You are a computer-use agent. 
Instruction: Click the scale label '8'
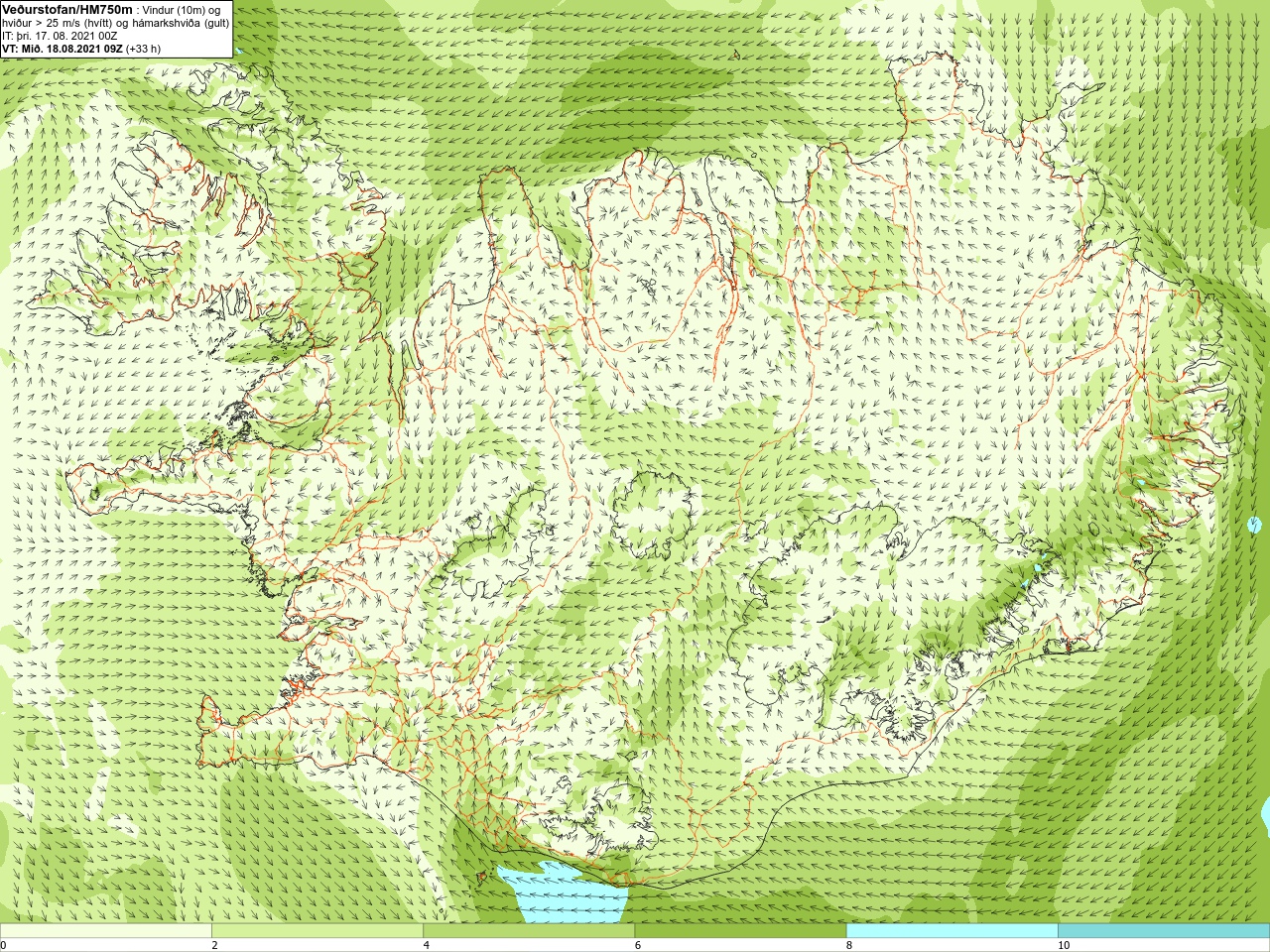pos(849,945)
